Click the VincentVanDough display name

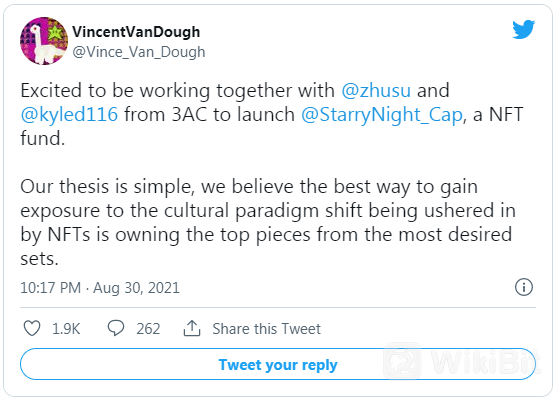(x=136, y=32)
